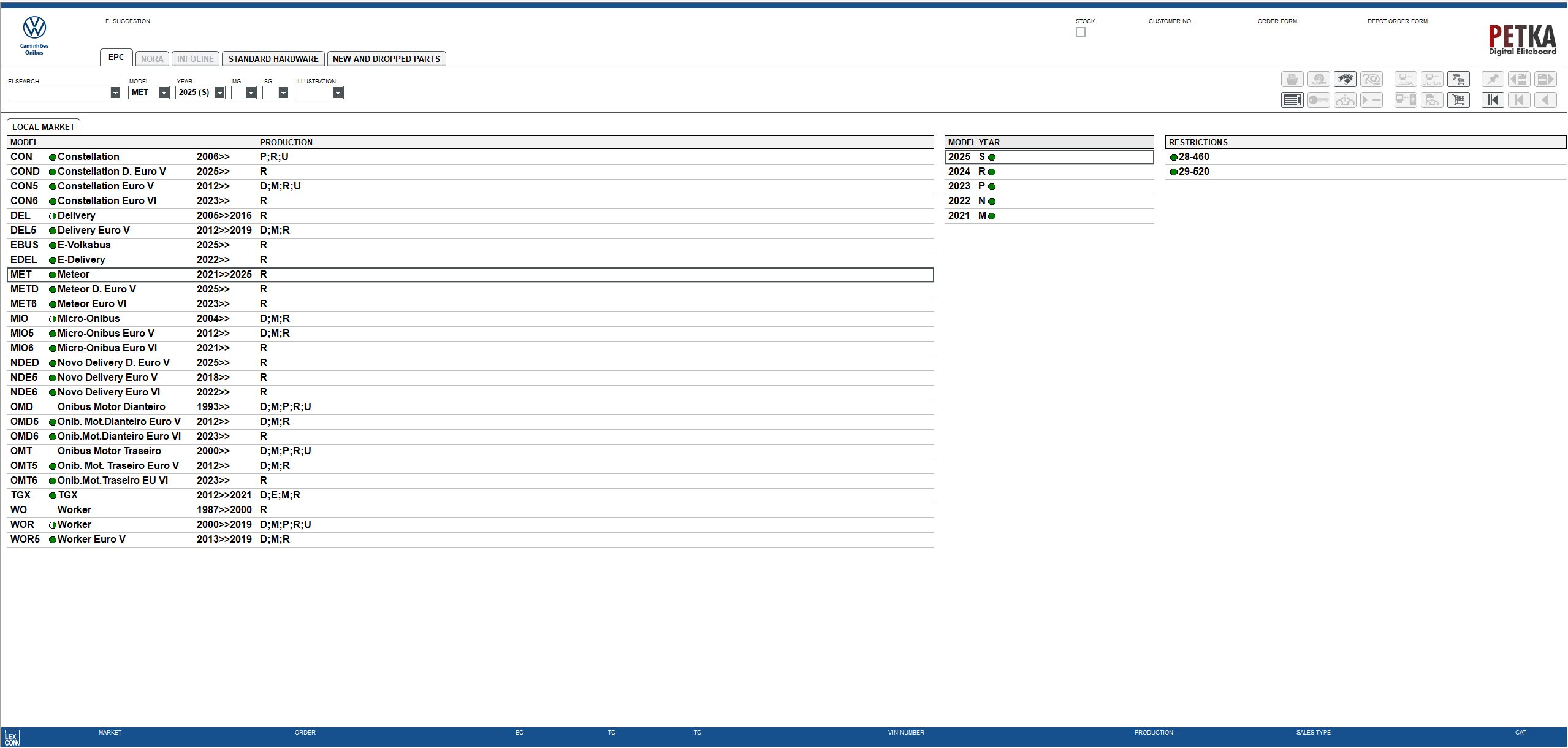Click the vehicle parts list icon

point(1432,100)
